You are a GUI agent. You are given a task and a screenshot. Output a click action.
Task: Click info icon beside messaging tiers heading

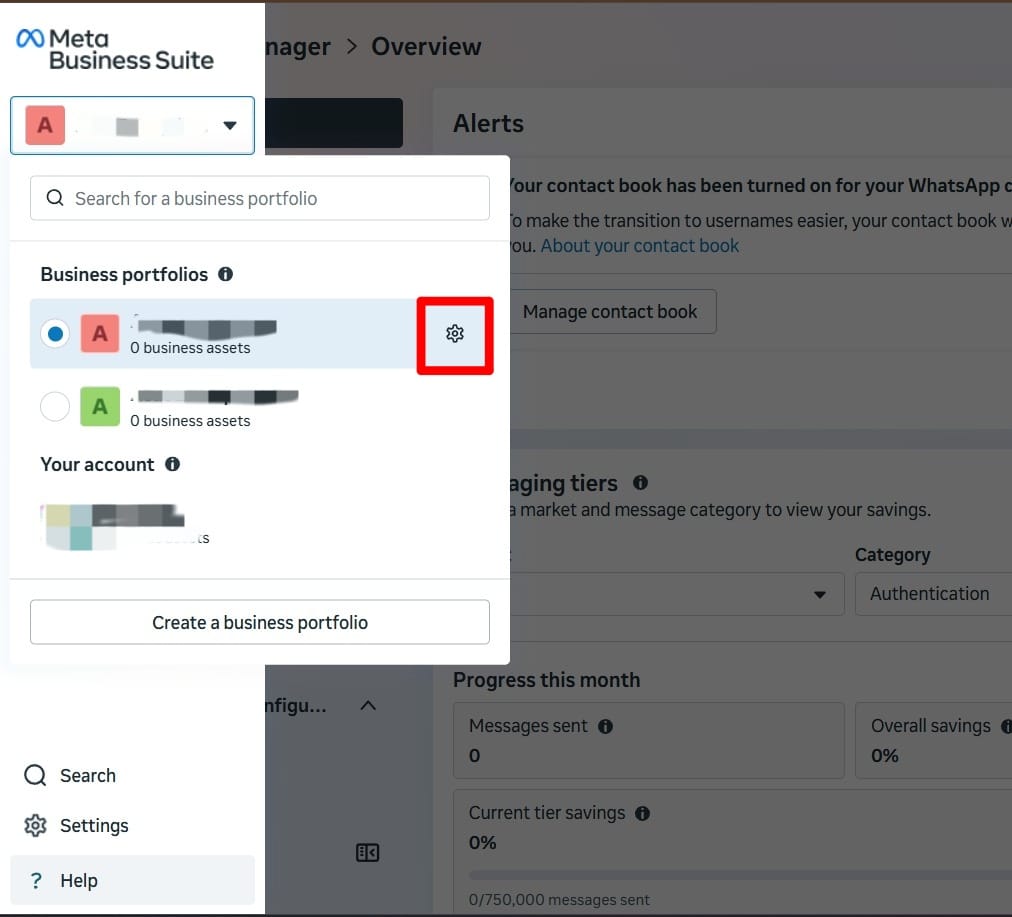pyautogui.click(x=640, y=482)
